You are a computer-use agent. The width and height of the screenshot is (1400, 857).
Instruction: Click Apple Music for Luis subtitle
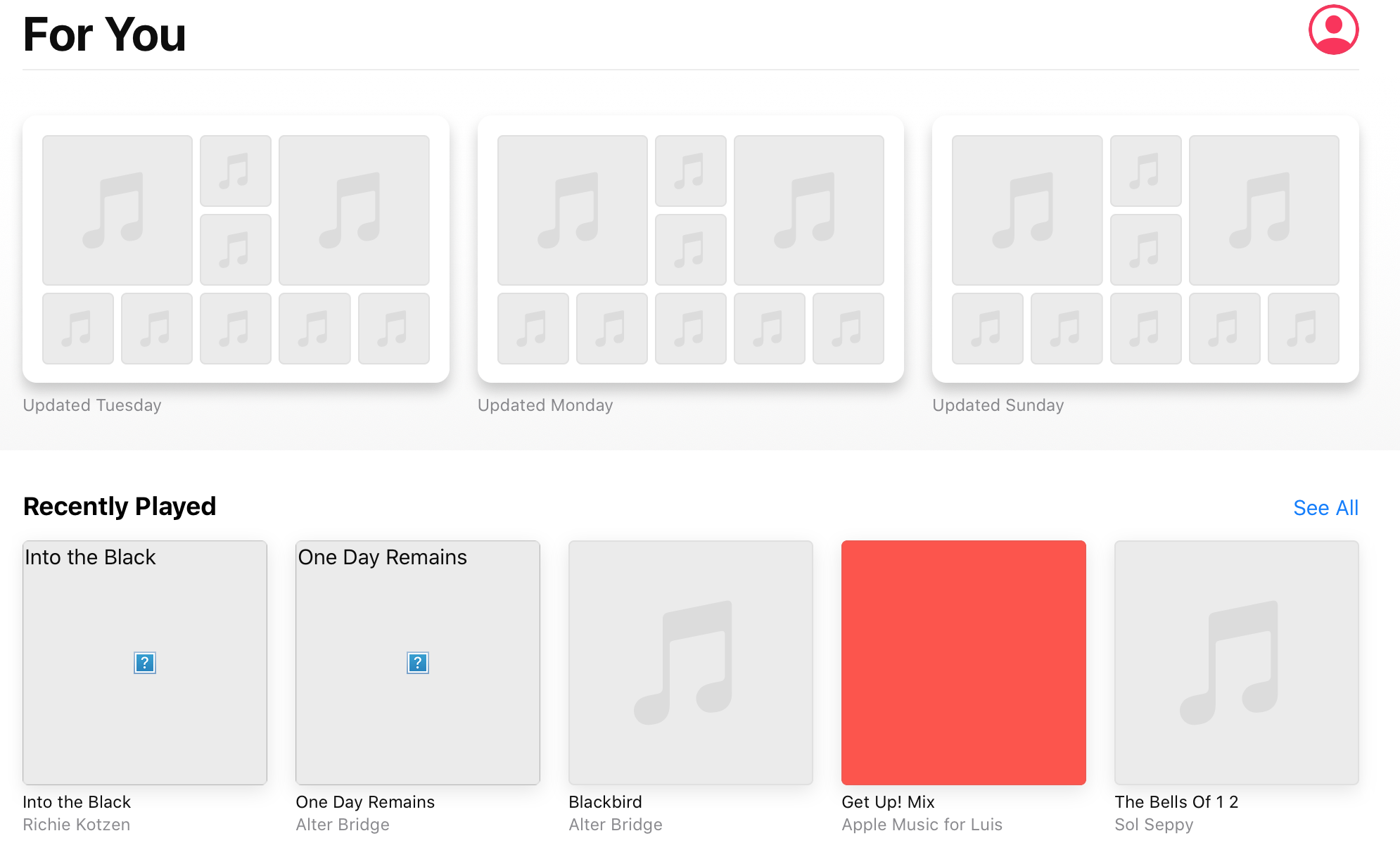pyautogui.click(x=922, y=824)
